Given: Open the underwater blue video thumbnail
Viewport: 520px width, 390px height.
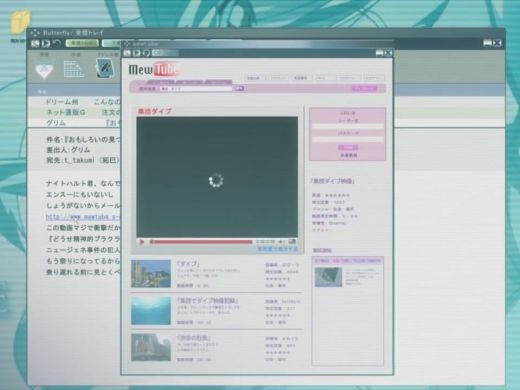Looking at the screenshot, I should click(x=151, y=311).
